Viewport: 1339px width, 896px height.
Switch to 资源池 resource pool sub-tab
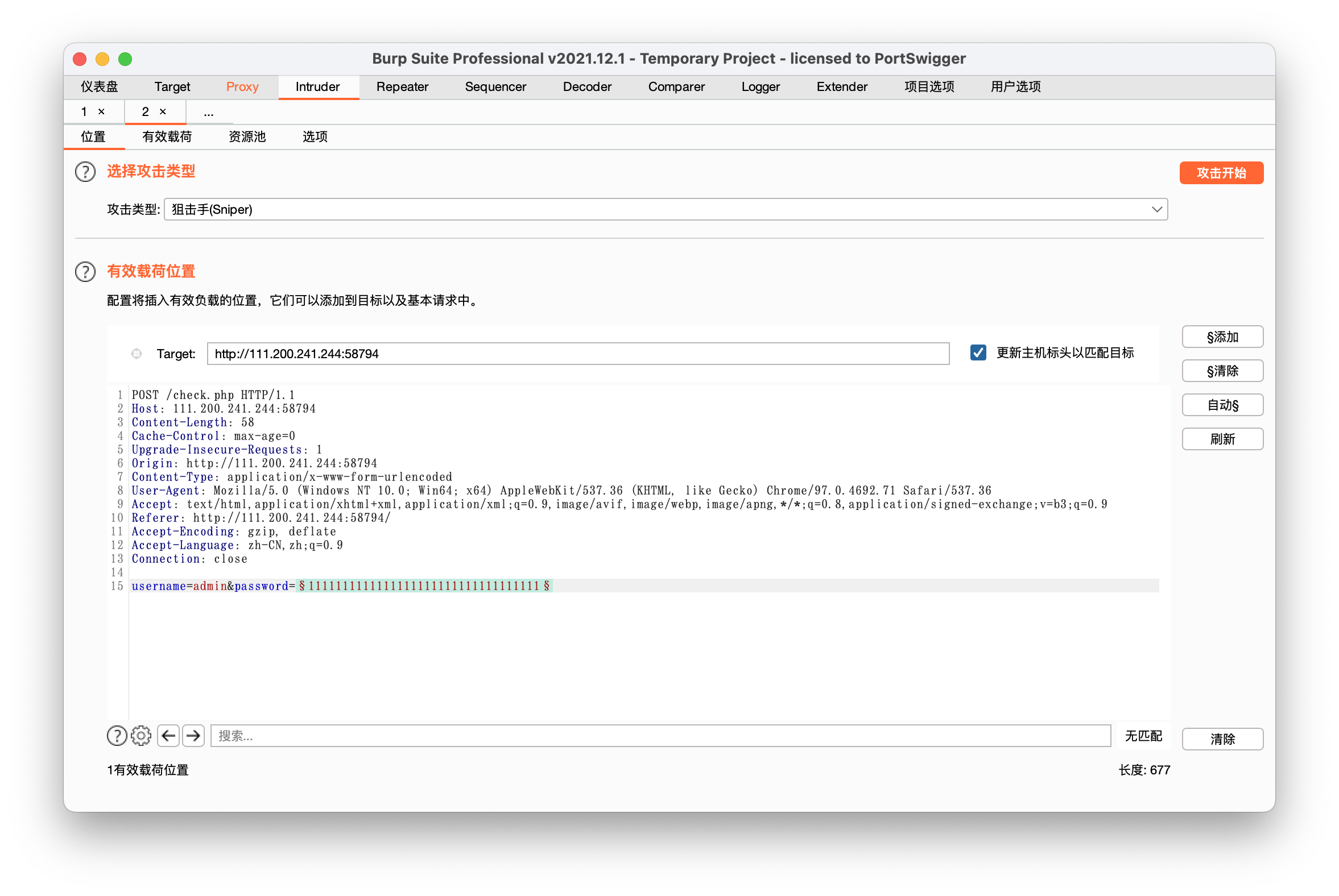coord(247,137)
